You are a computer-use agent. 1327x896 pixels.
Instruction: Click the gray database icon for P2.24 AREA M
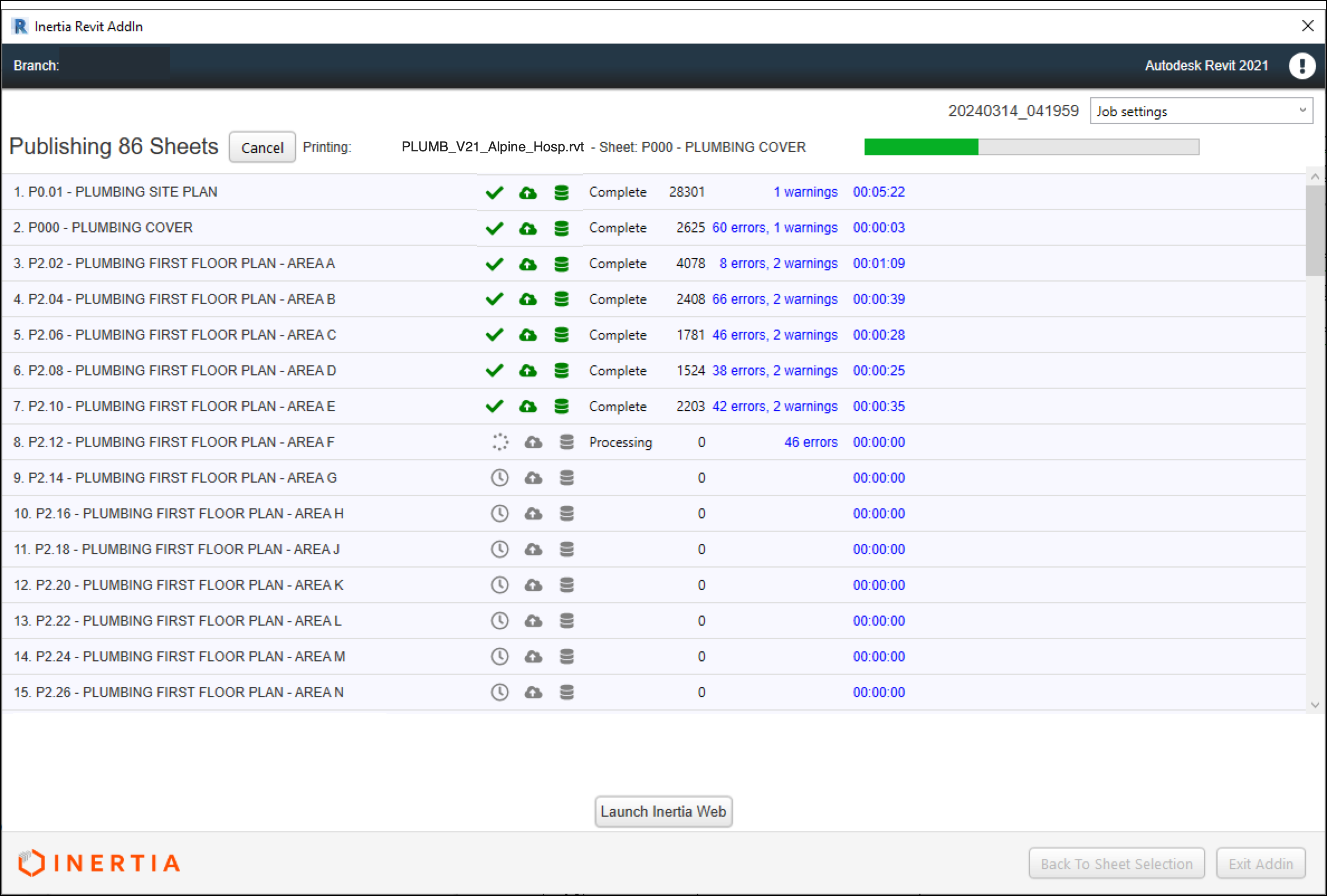[566, 657]
